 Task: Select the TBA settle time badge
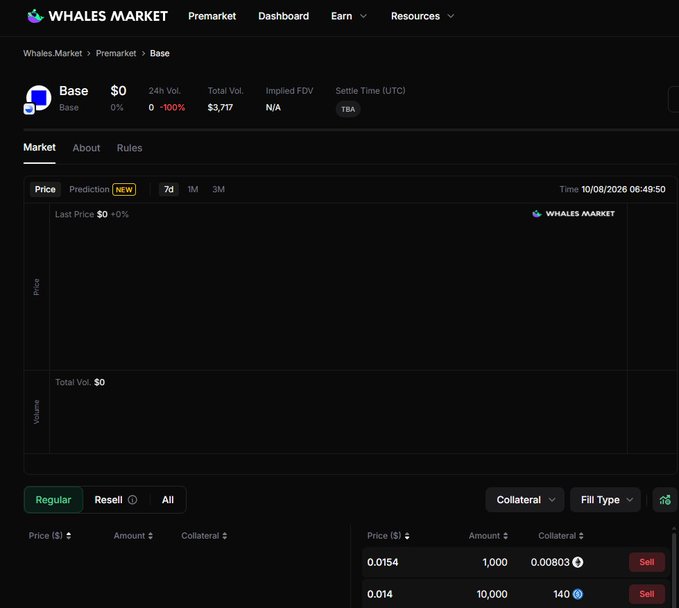[348, 109]
